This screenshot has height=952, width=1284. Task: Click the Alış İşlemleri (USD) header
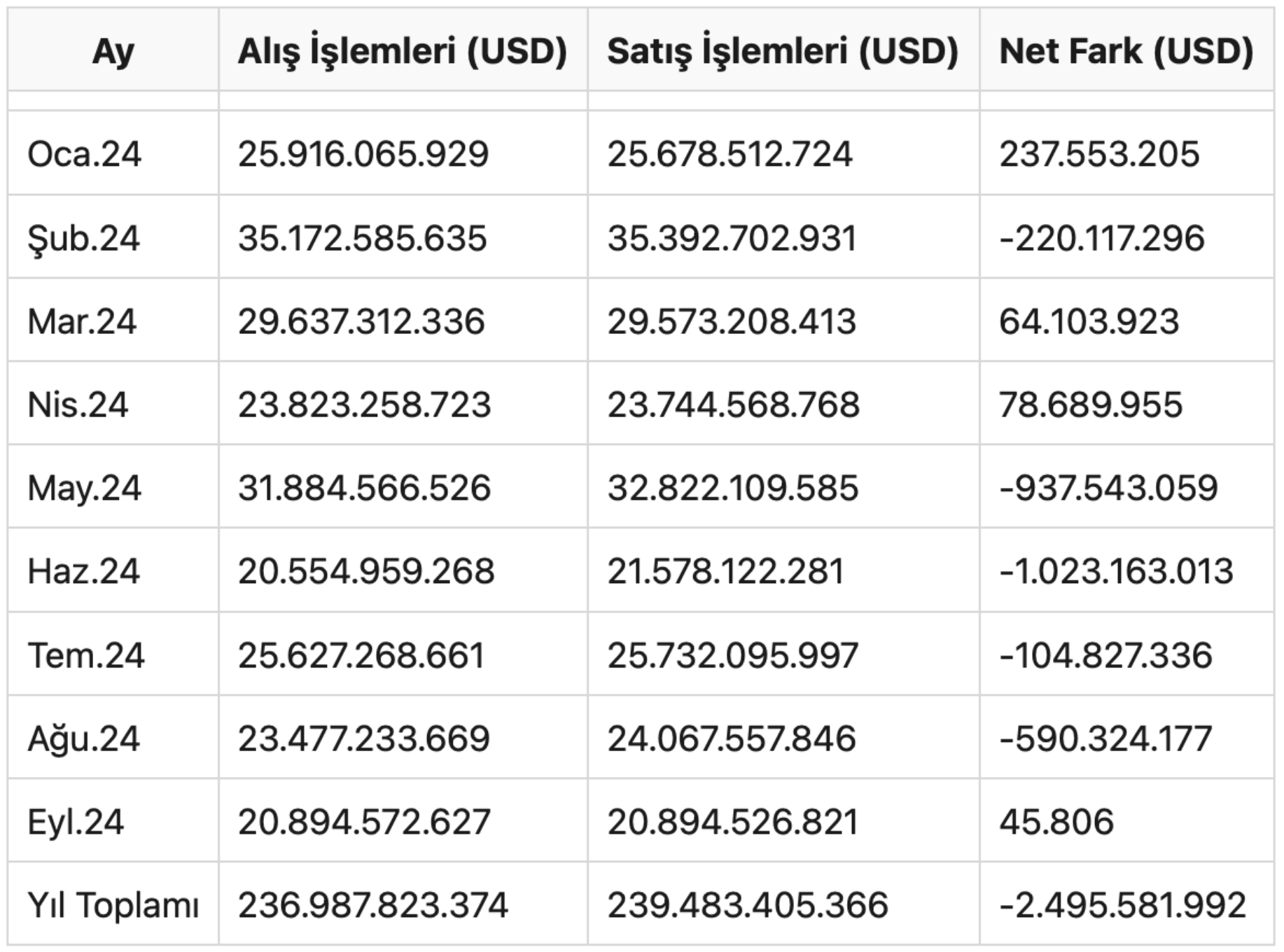coord(403,51)
